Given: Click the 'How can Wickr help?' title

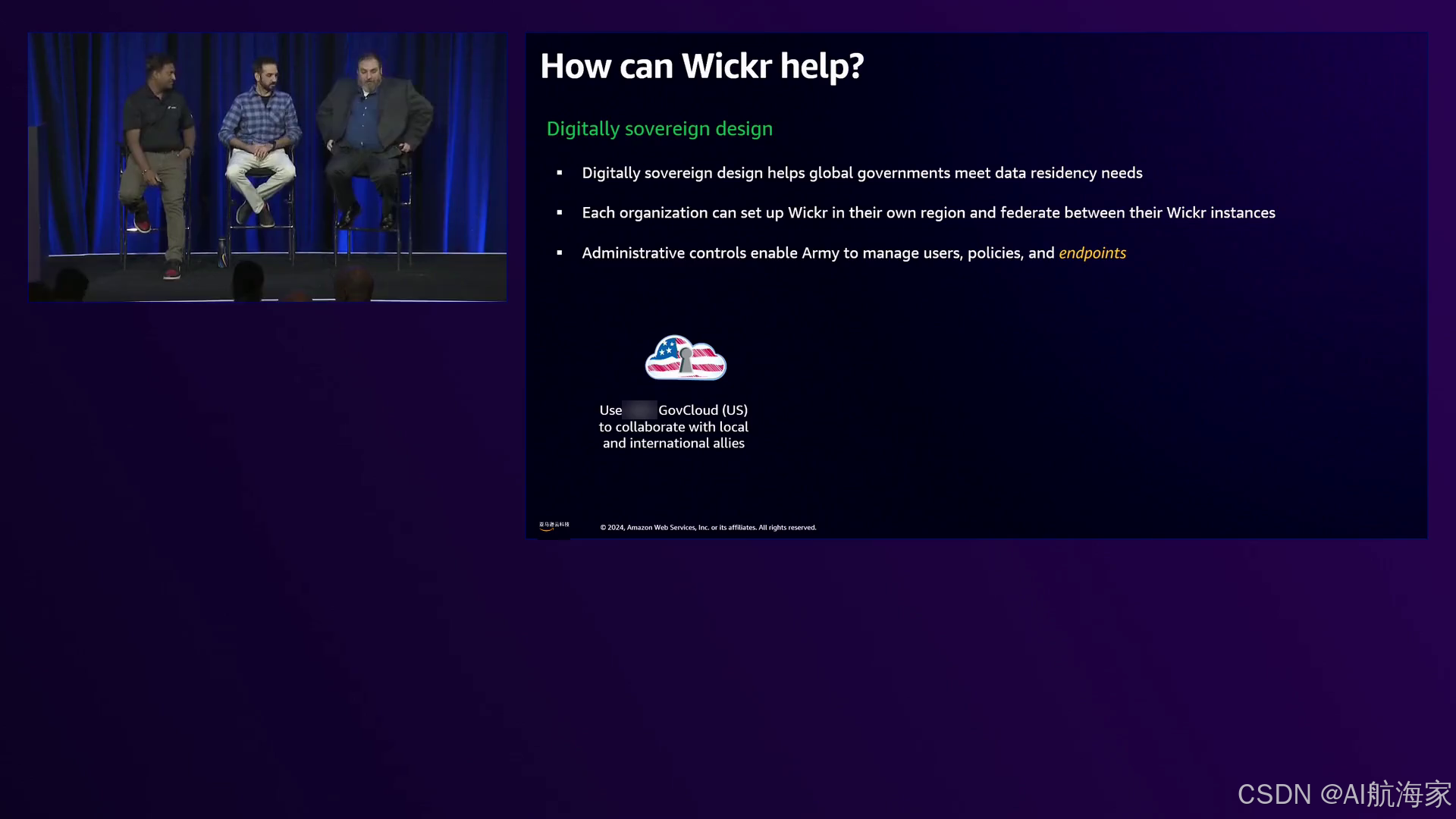Looking at the screenshot, I should [x=701, y=67].
